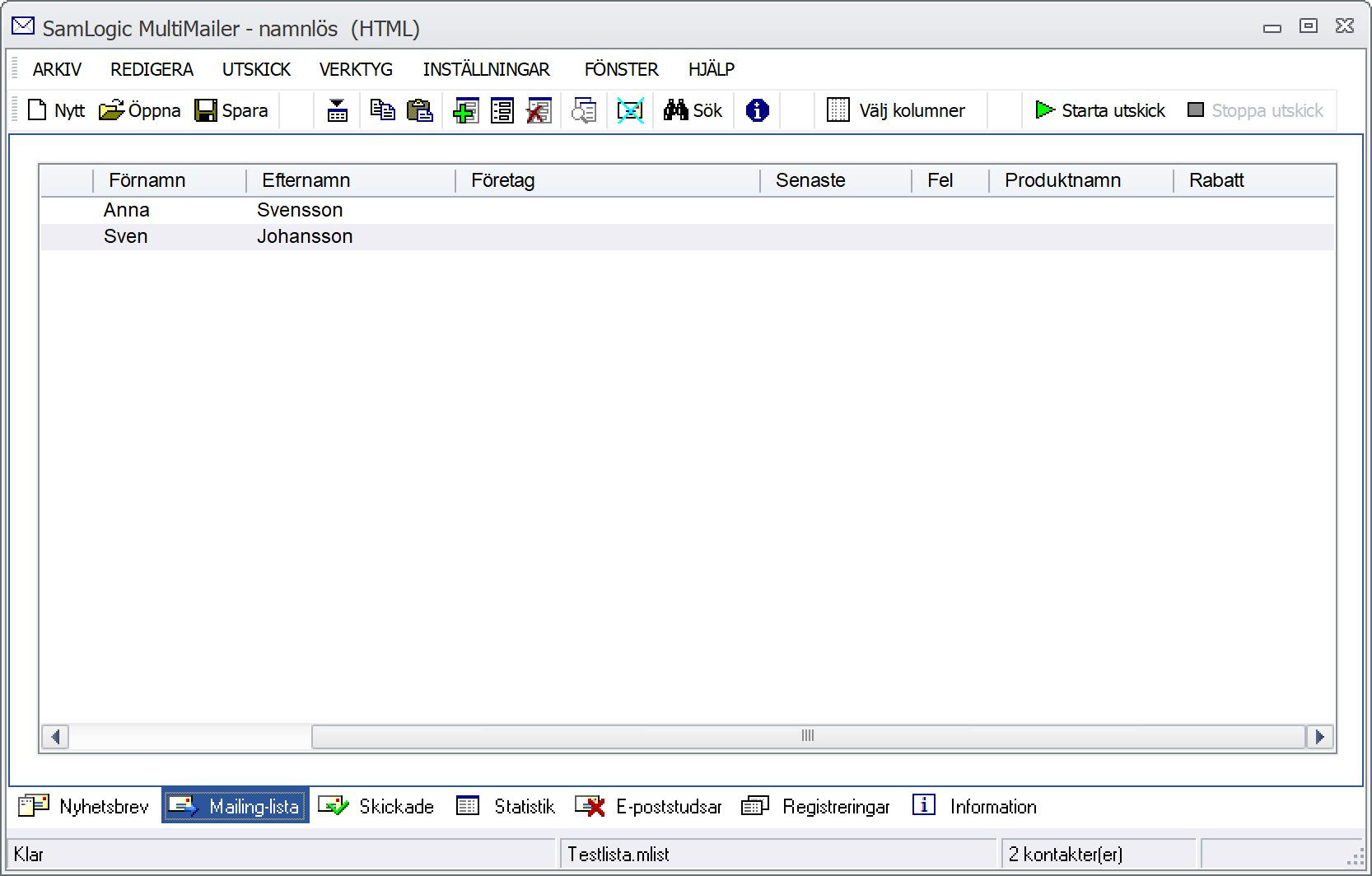
Task: Click the Företag column header
Action: 608,180
